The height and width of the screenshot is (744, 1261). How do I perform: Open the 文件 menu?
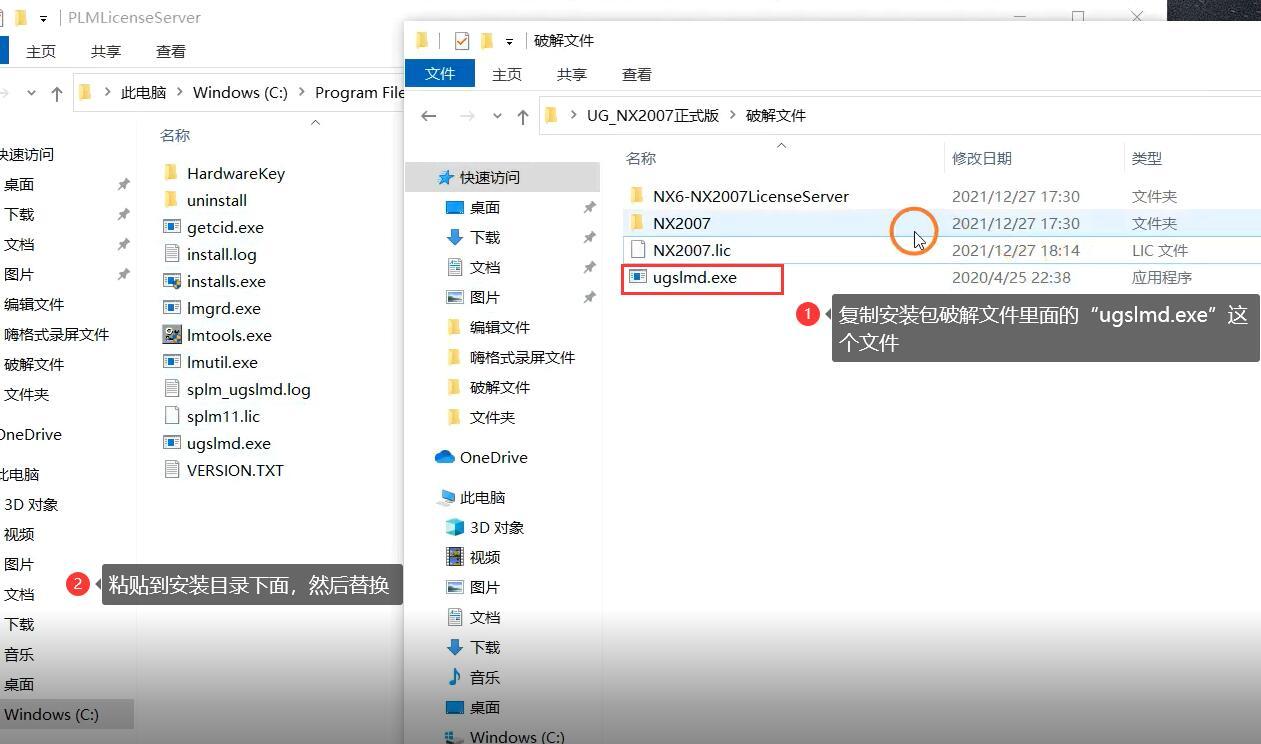(439, 73)
